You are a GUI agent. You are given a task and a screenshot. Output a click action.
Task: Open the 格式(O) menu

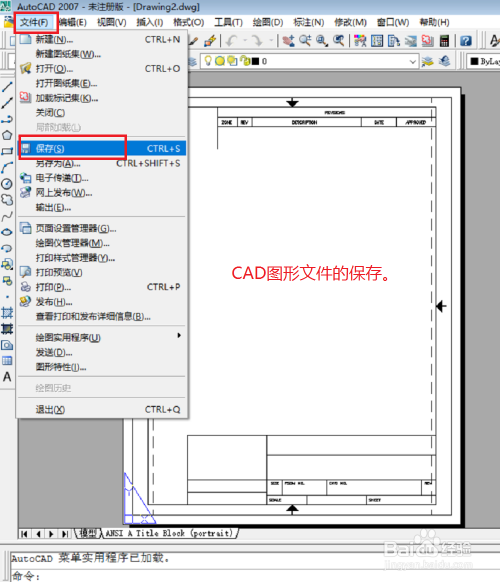(189, 22)
